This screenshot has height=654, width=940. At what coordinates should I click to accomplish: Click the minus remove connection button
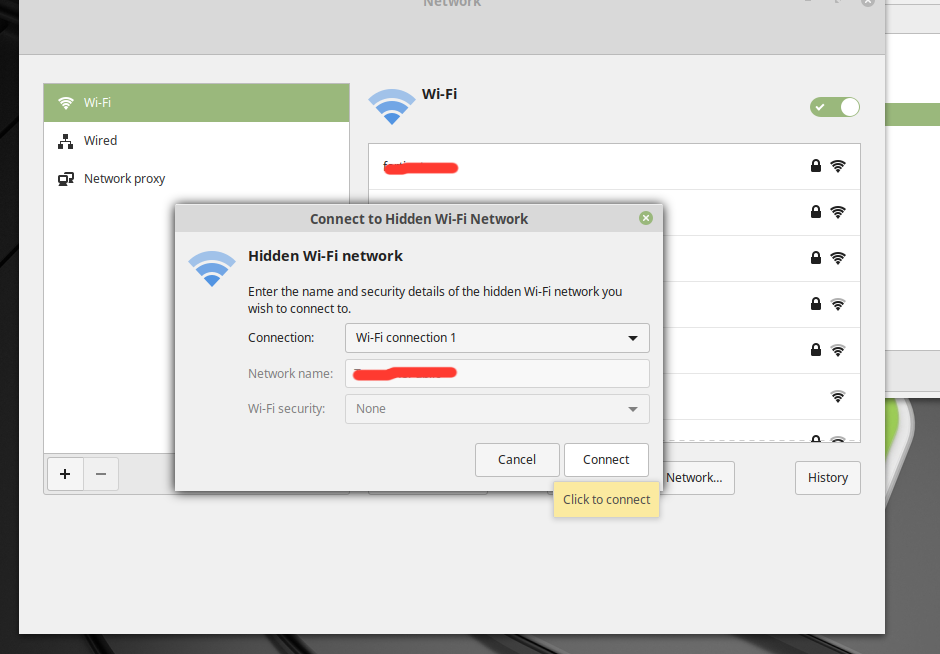click(x=101, y=474)
